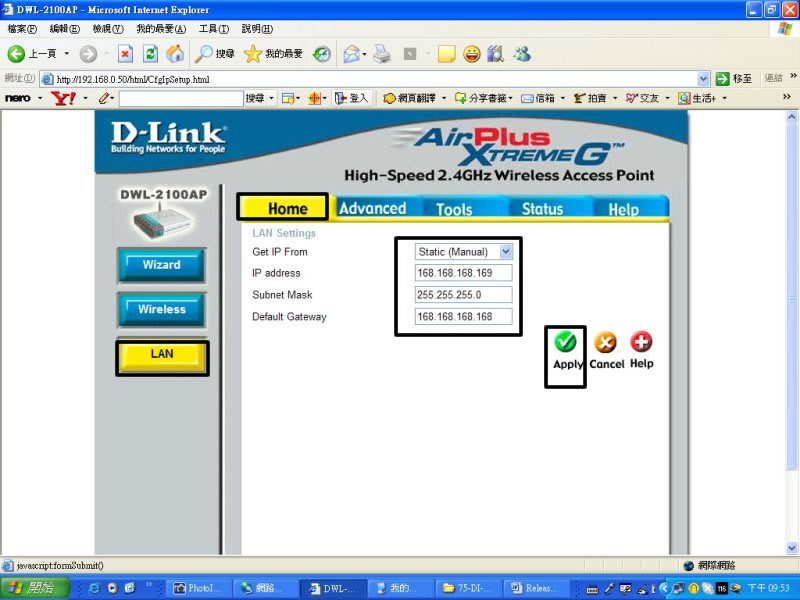Switch to the Home tab

pyautogui.click(x=283, y=208)
